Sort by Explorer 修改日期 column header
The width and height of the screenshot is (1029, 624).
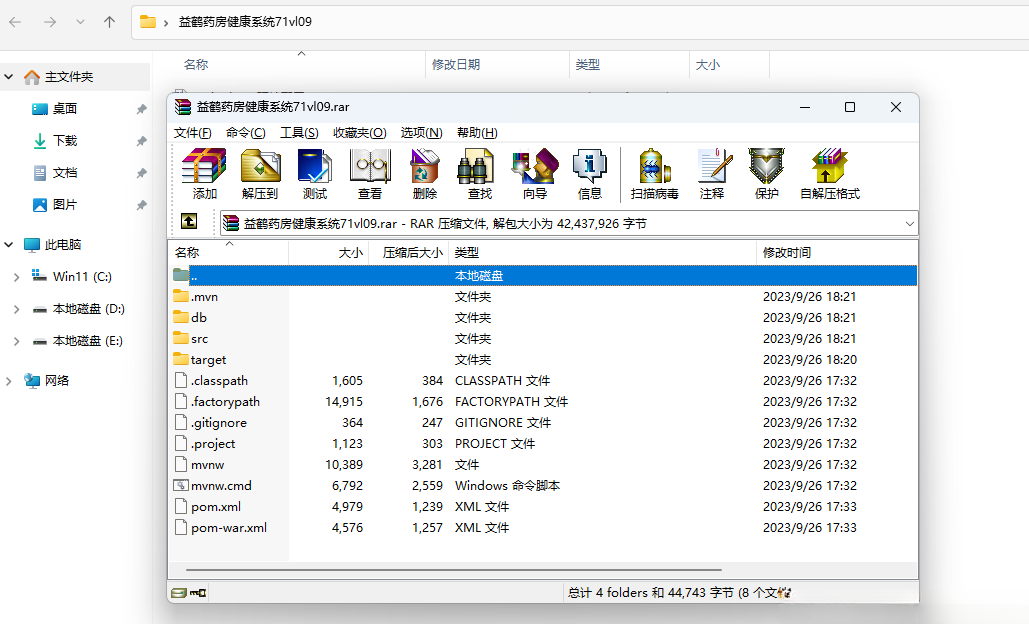click(x=497, y=65)
